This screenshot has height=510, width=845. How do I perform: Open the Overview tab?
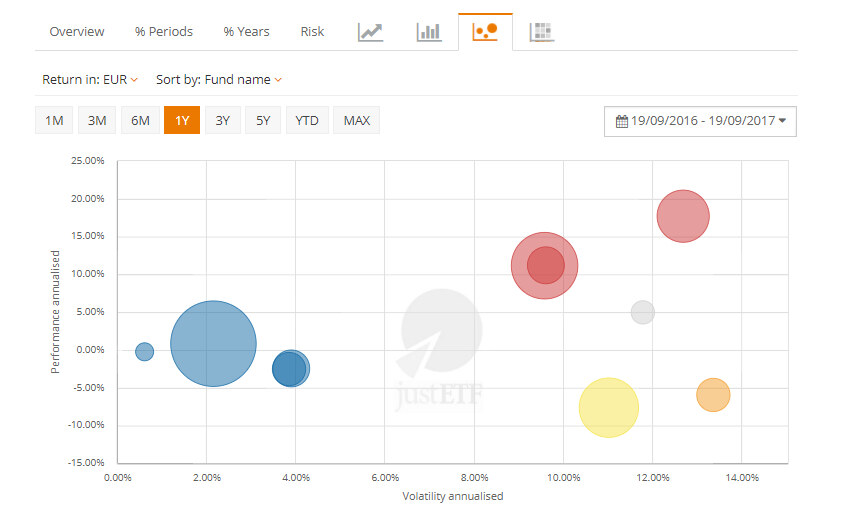coord(77,32)
